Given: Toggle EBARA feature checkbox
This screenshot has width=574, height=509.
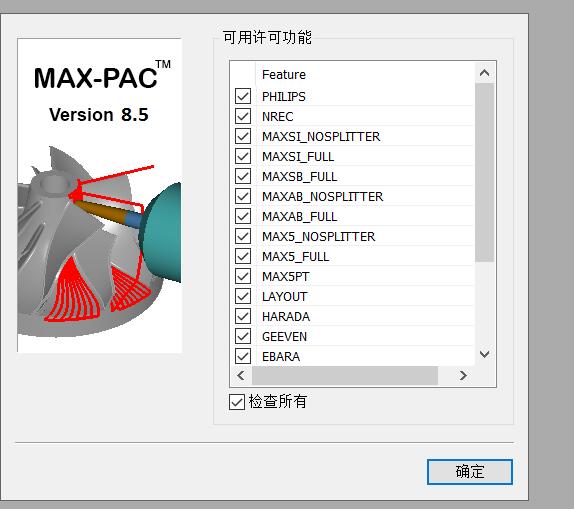Looking at the screenshot, I should pos(243,356).
